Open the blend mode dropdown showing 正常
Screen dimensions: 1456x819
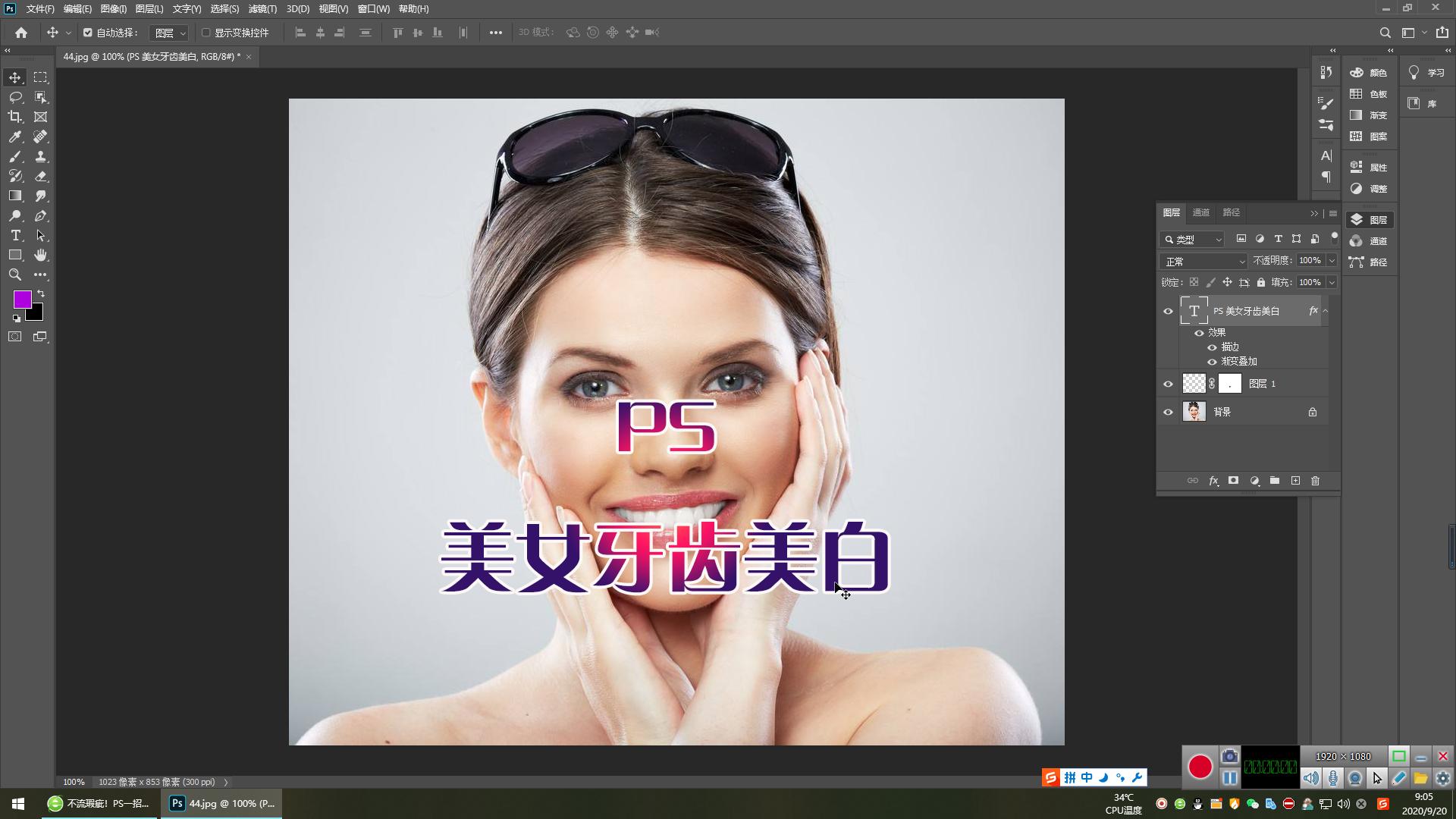click(1203, 260)
